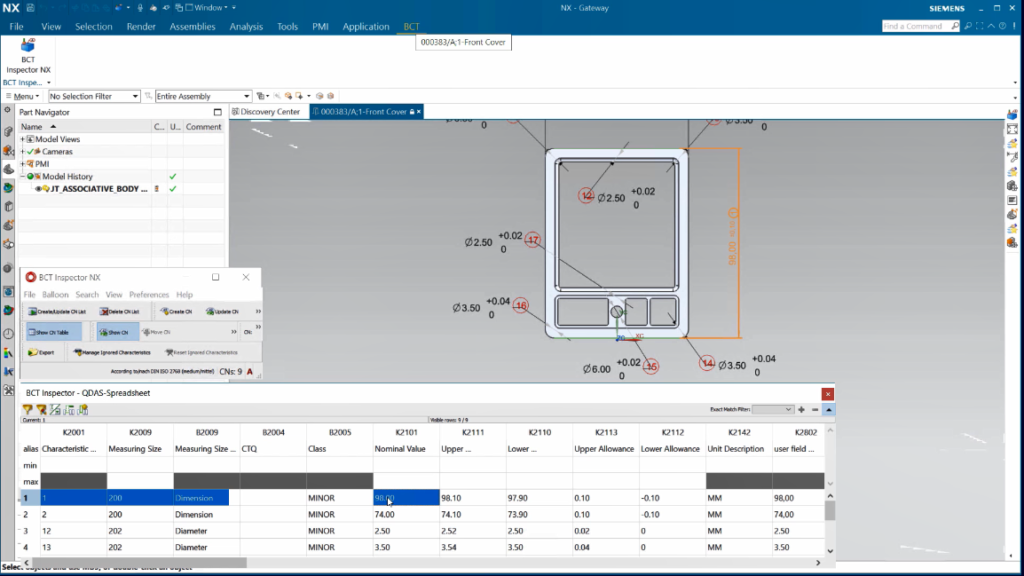The height and width of the screenshot is (576, 1024).
Task: Open the Exact Match Filter combo box
Action: 773,409
